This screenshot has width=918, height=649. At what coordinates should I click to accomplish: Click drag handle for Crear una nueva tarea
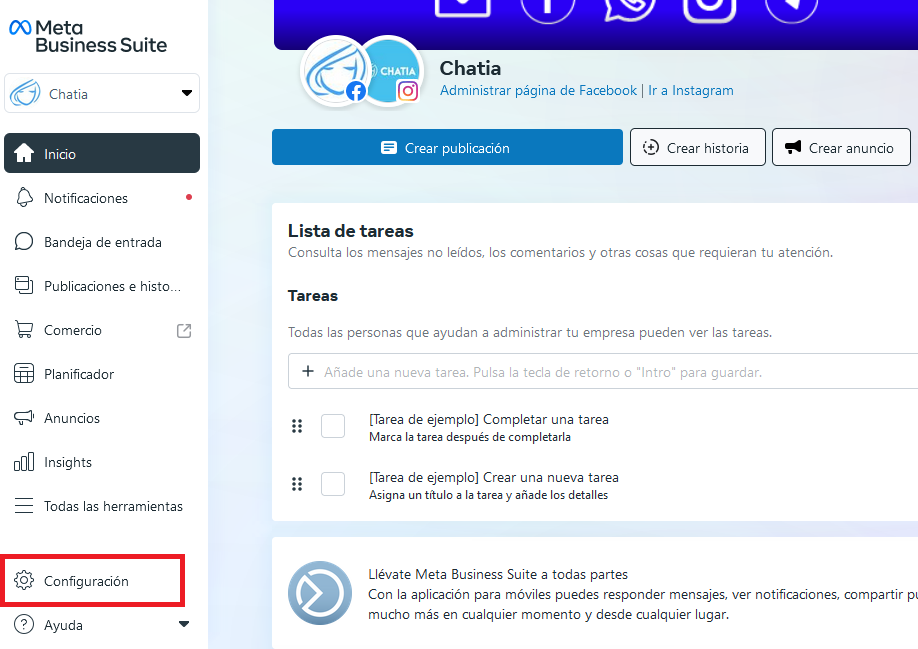point(297,484)
